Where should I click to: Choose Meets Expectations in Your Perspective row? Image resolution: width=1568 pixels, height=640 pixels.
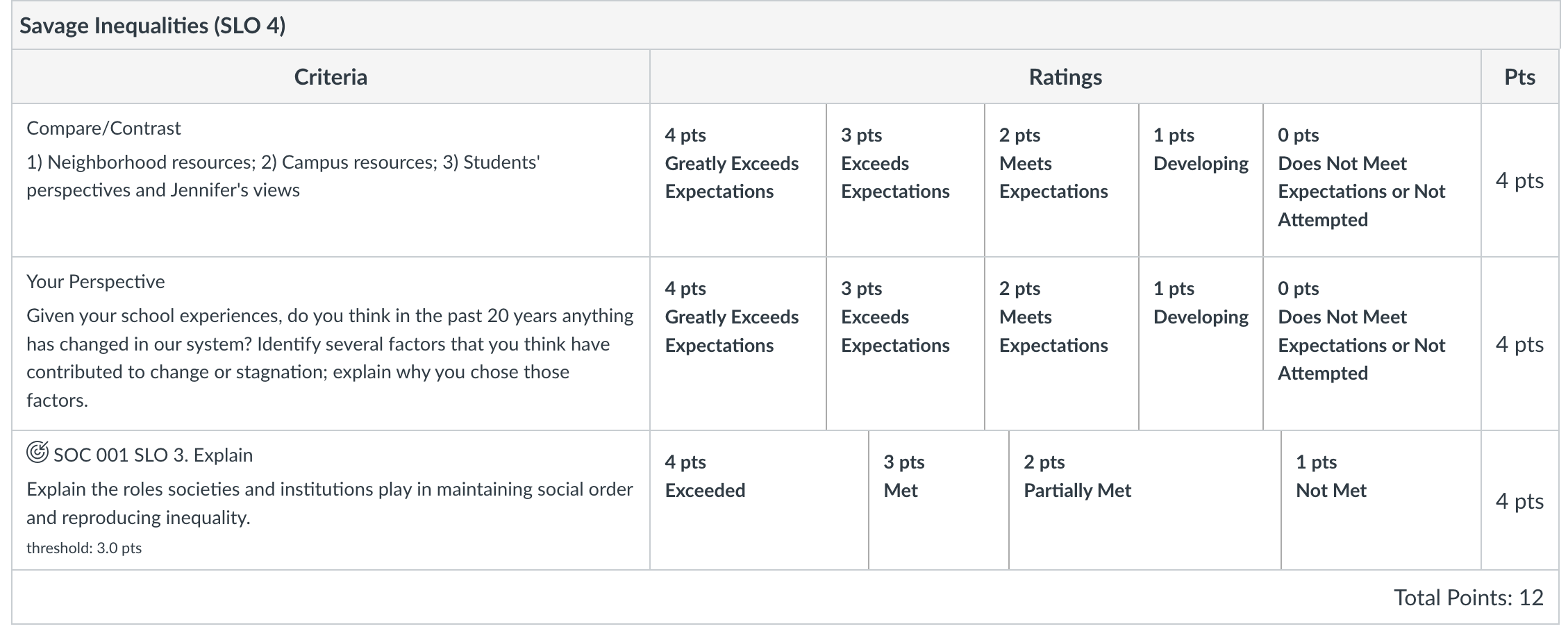pos(1062,344)
